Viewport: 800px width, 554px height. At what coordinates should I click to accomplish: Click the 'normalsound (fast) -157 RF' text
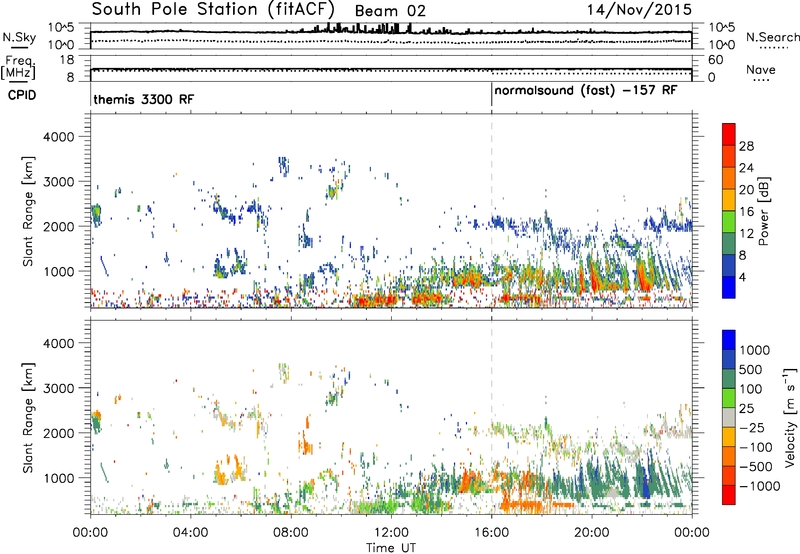tap(586, 91)
